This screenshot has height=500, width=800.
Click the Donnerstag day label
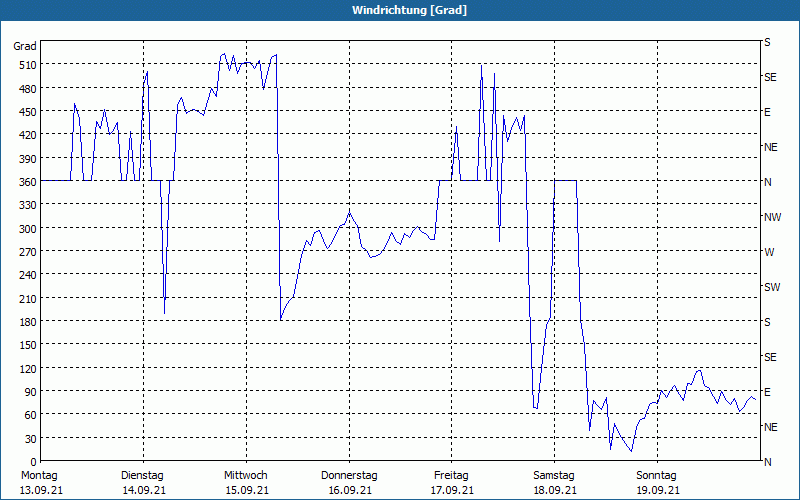[349, 476]
